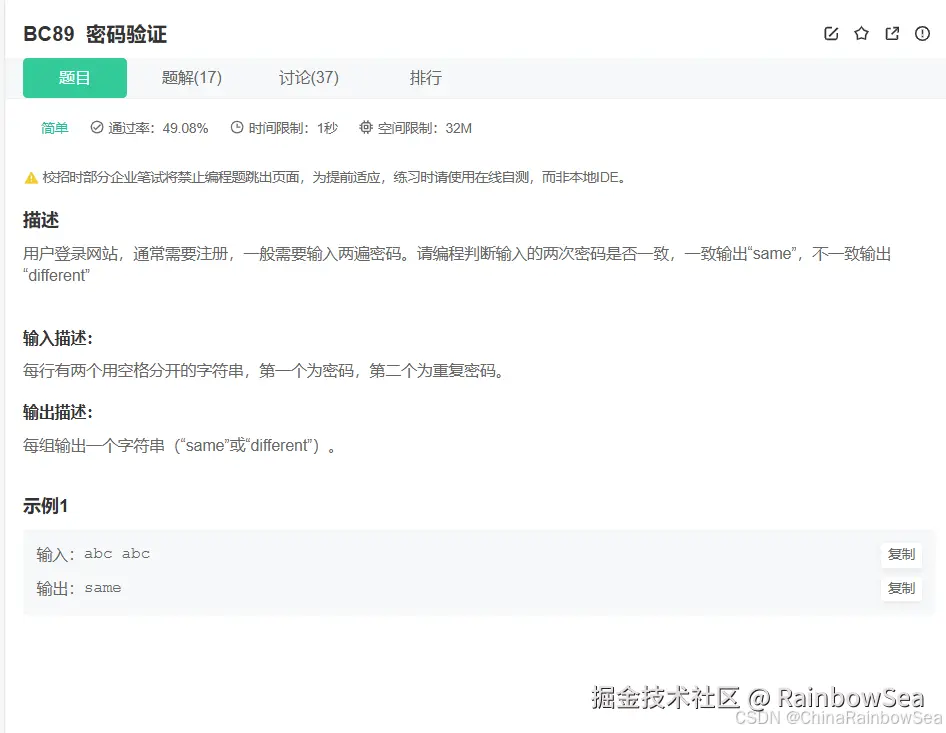Copy the sample output with 复制 button
Screen dimensions: 946x733
click(900, 589)
